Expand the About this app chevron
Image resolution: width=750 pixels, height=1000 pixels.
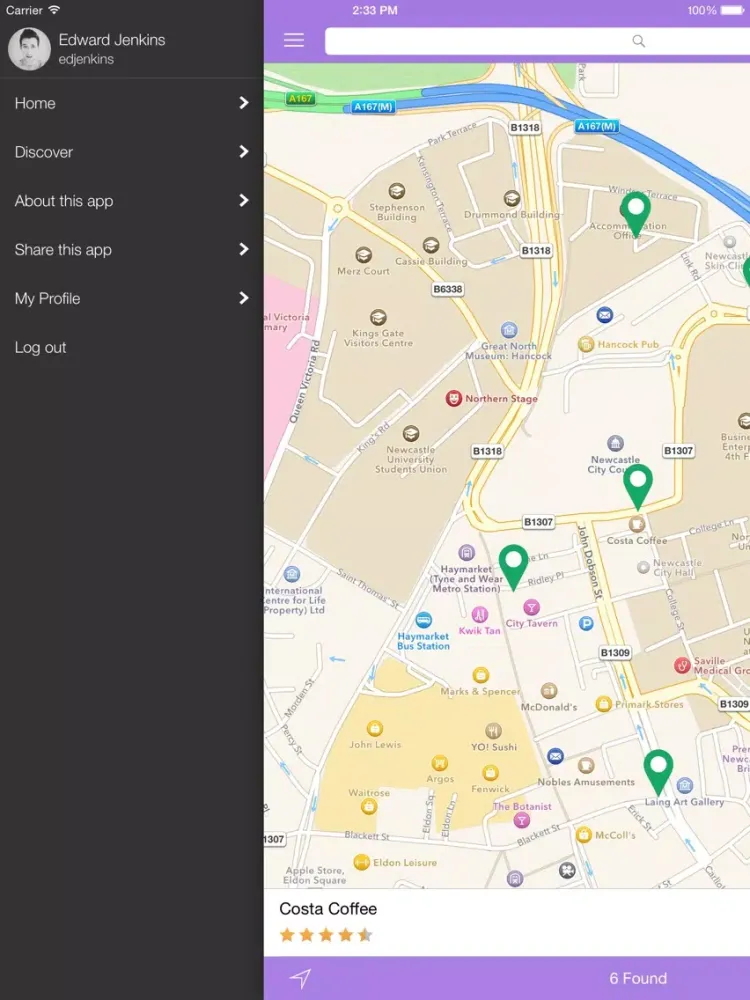(244, 201)
